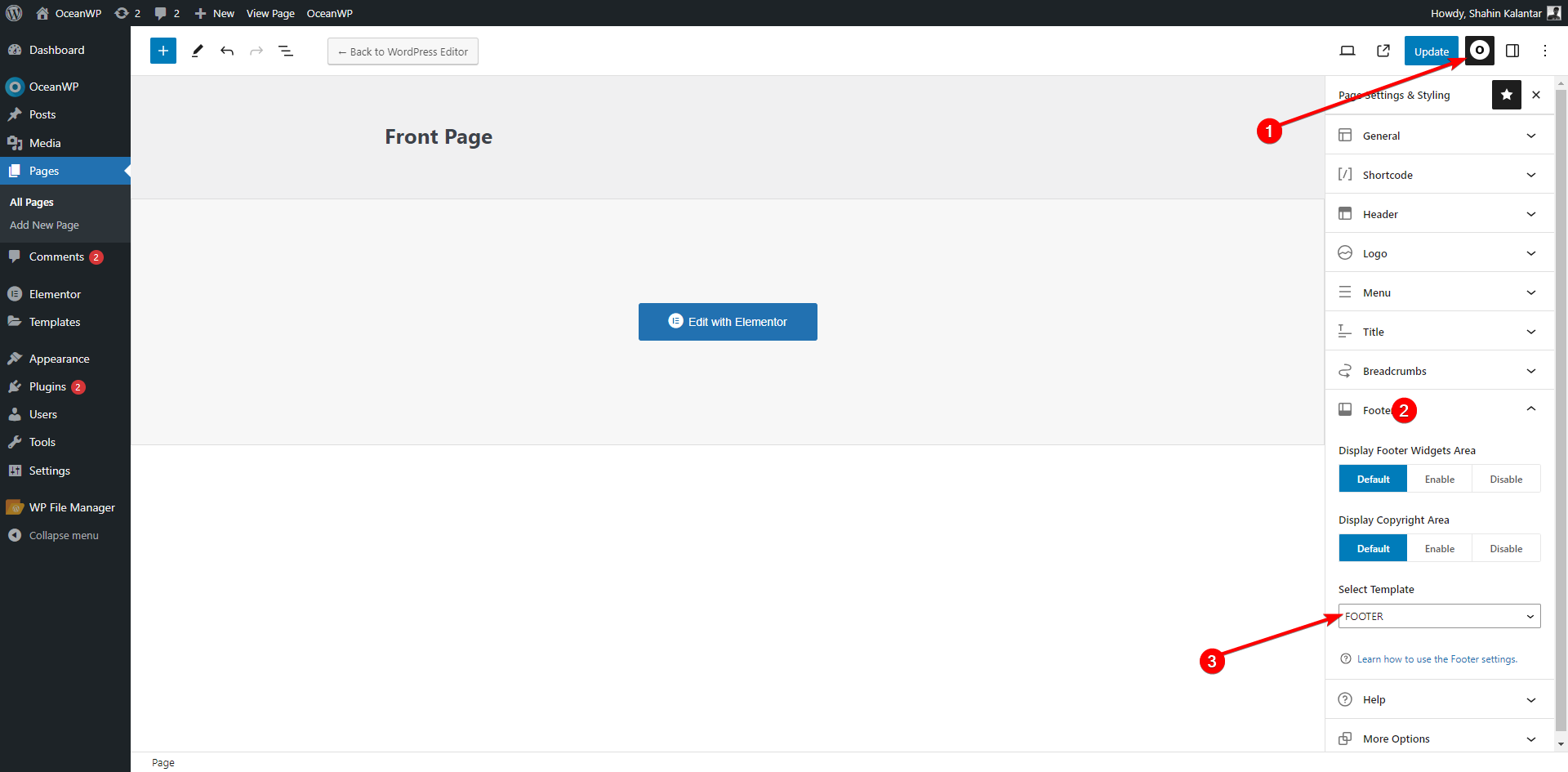Open the Media admin menu
Image resolution: width=1568 pixels, height=772 pixels.
[65, 143]
